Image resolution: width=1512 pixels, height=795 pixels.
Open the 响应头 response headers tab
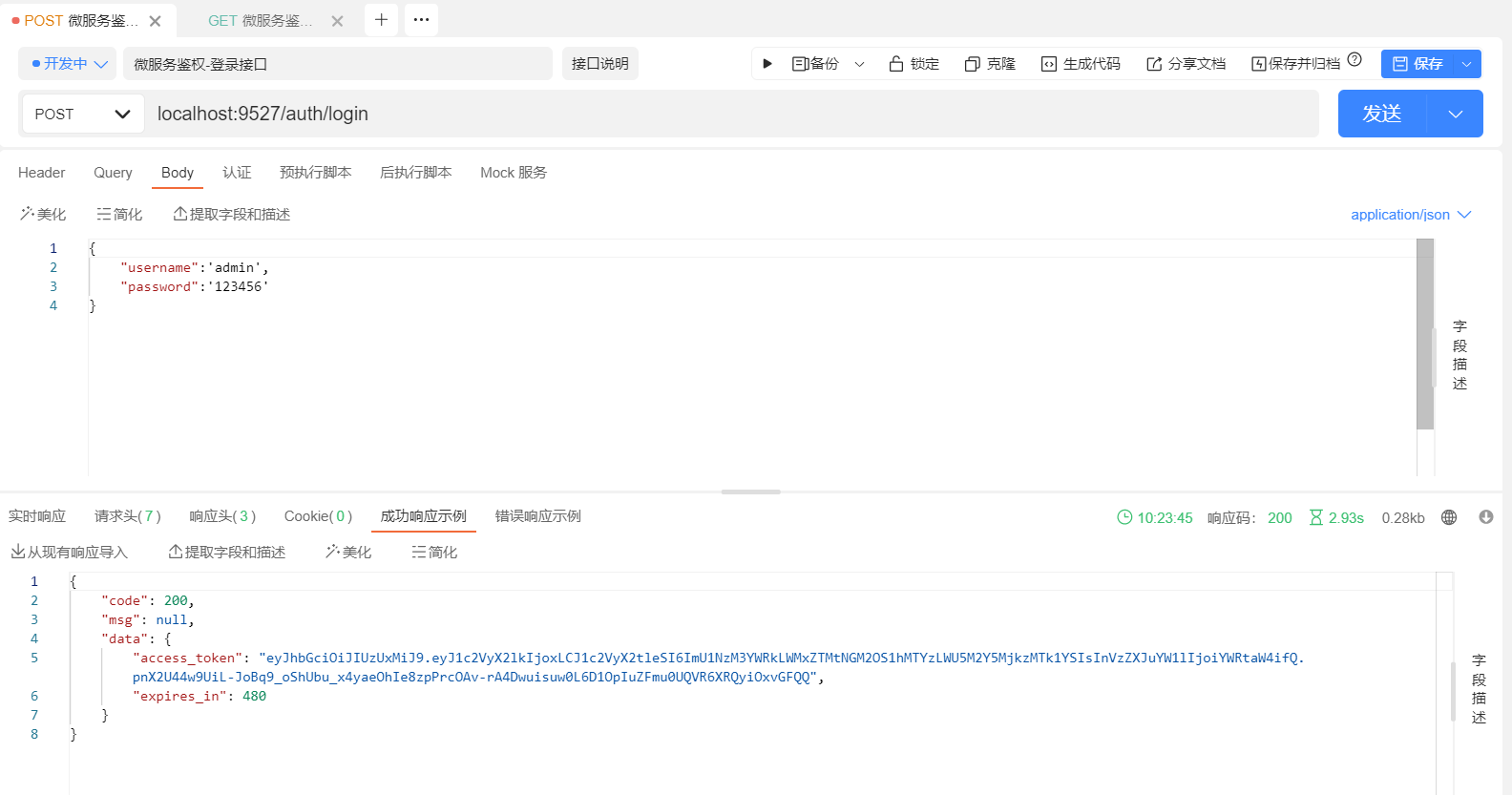point(221,516)
